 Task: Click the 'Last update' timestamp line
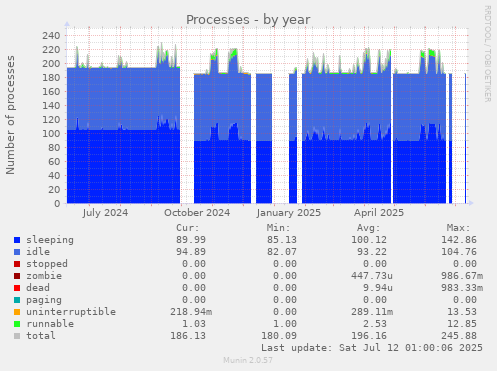point(372,348)
